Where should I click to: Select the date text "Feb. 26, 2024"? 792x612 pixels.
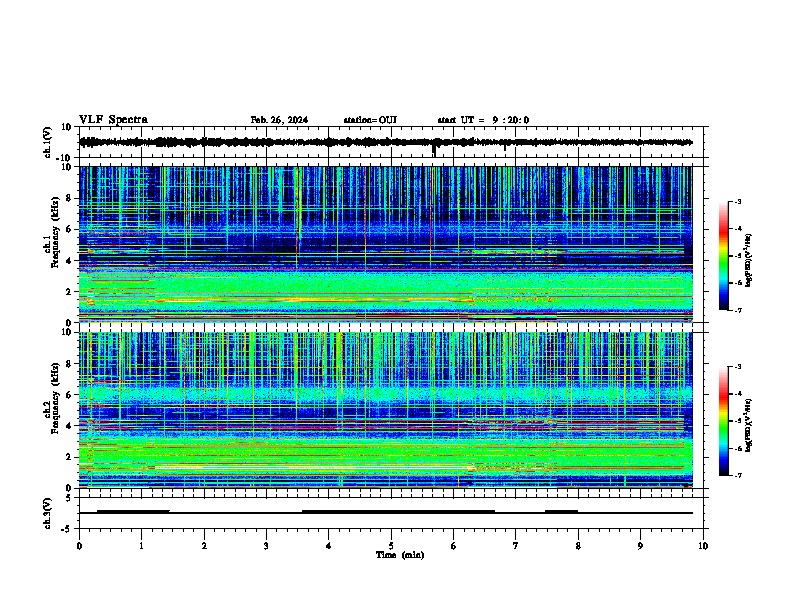[279, 120]
